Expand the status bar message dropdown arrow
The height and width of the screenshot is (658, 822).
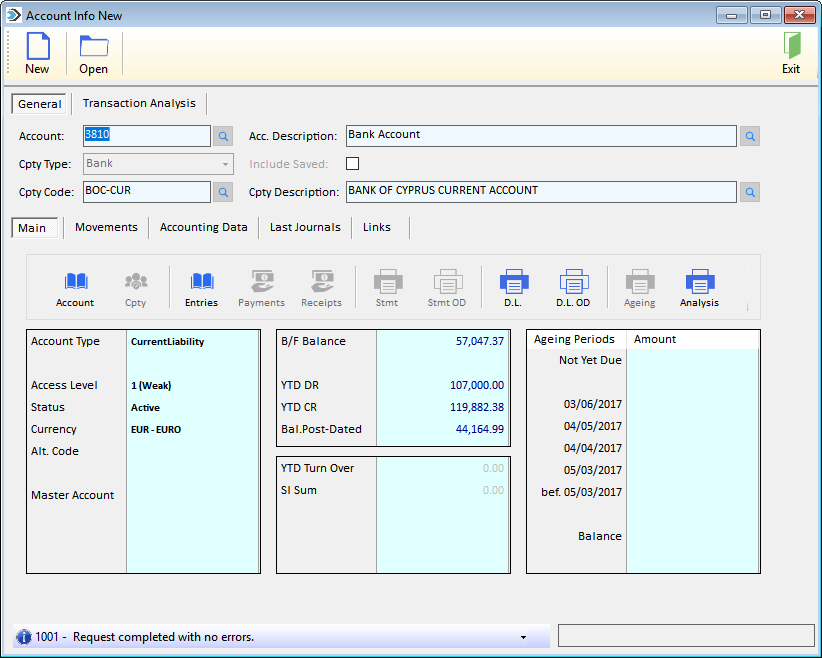tap(523, 637)
